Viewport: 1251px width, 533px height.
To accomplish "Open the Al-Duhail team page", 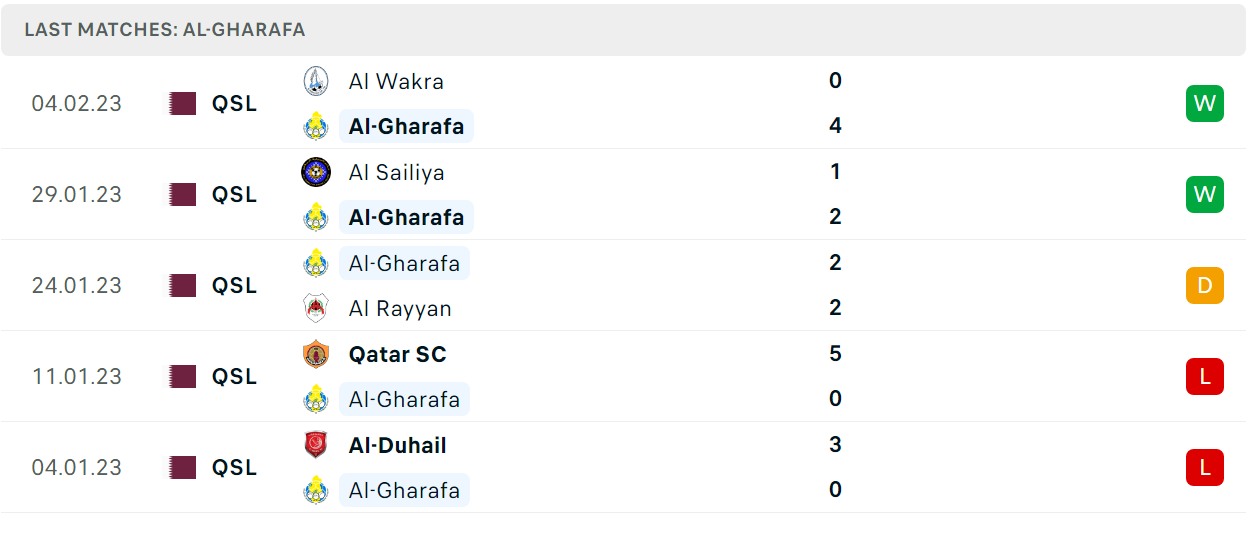I will coord(397,445).
